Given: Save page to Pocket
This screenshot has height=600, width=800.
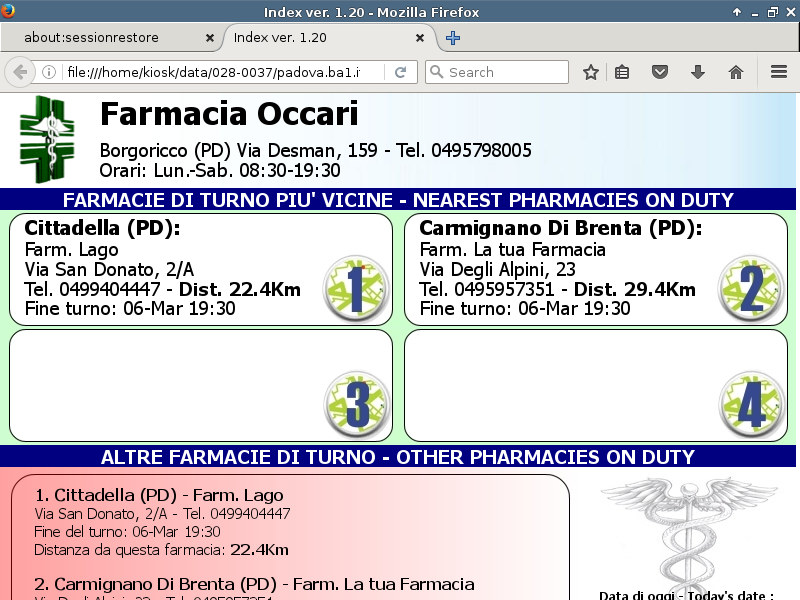Looking at the screenshot, I should (660, 72).
